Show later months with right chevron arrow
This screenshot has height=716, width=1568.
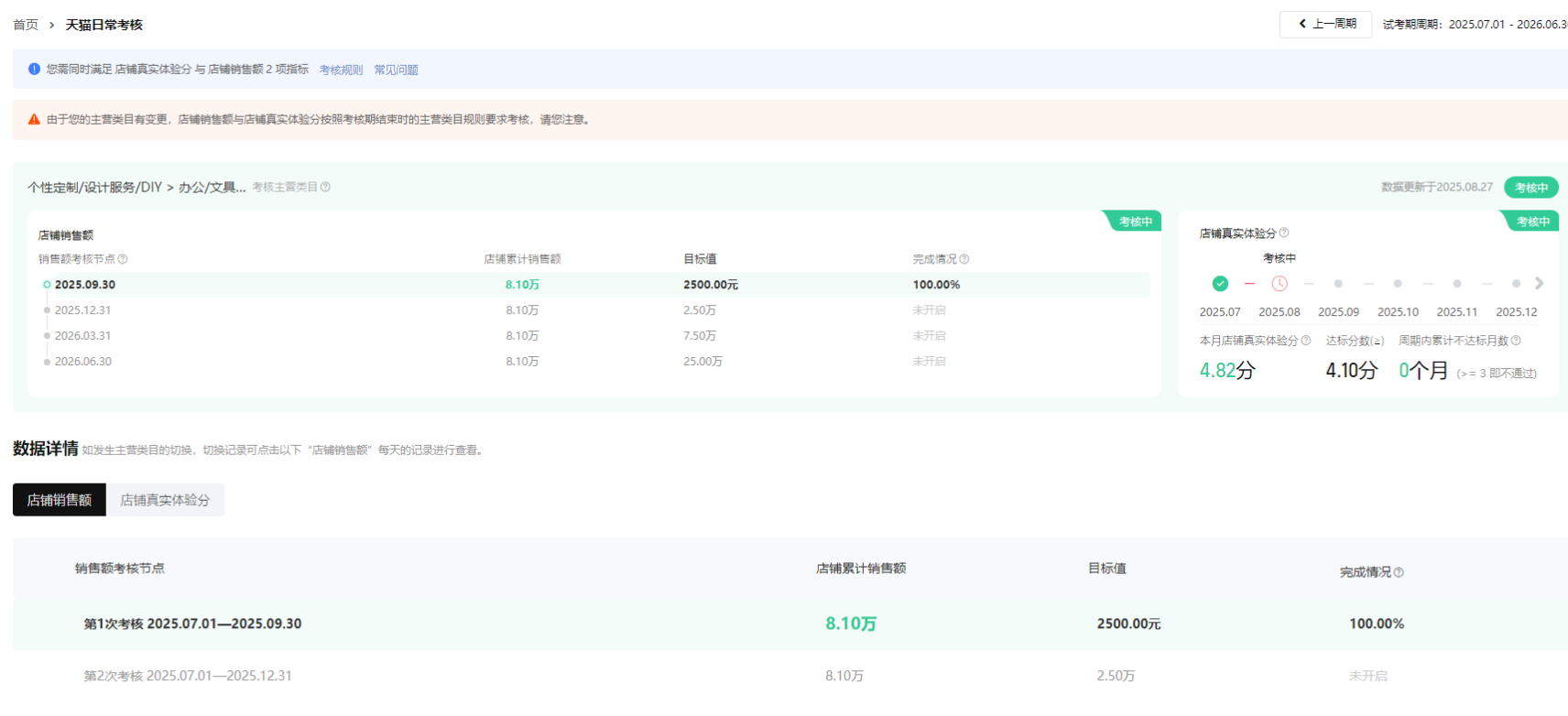point(1540,284)
